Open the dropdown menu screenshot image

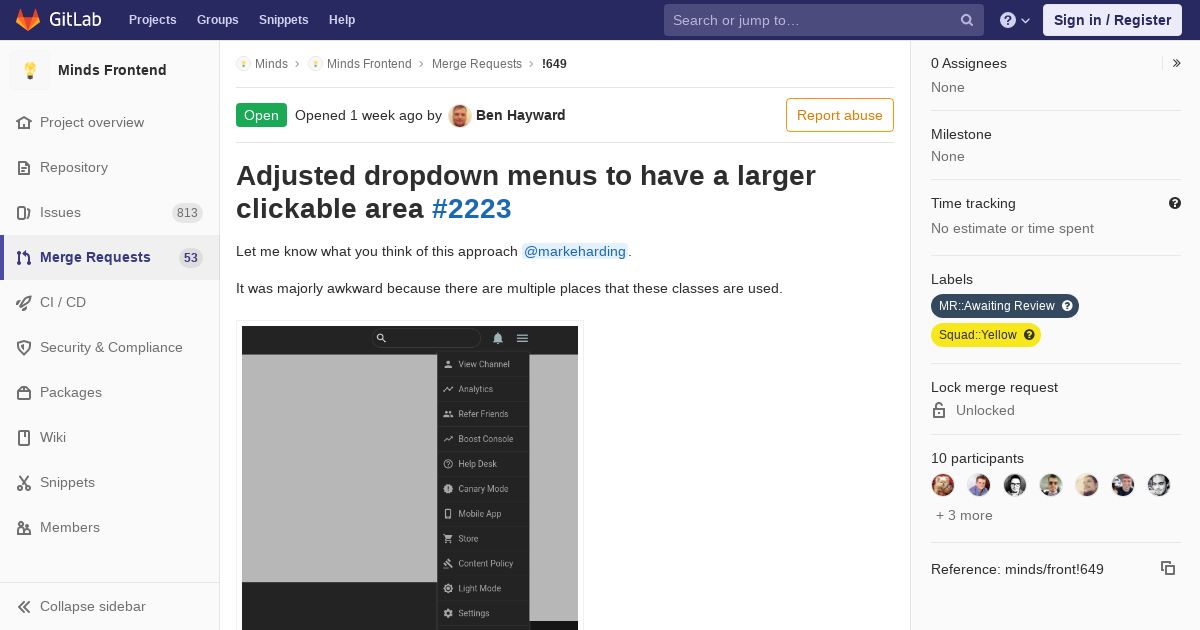pos(410,478)
